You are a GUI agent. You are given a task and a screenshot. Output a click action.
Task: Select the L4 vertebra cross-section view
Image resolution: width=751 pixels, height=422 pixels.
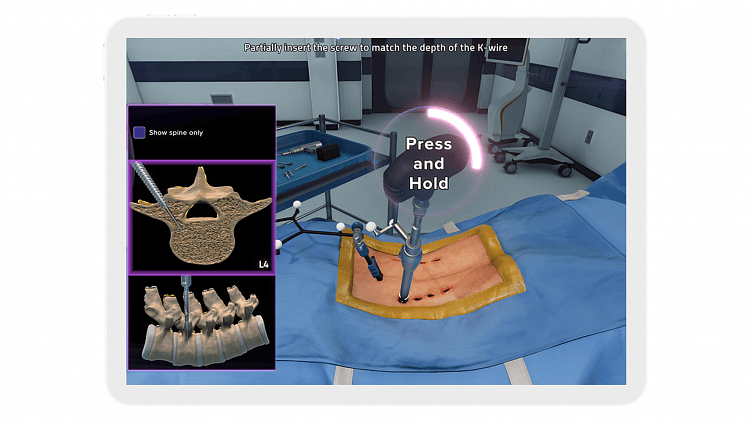(202, 217)
